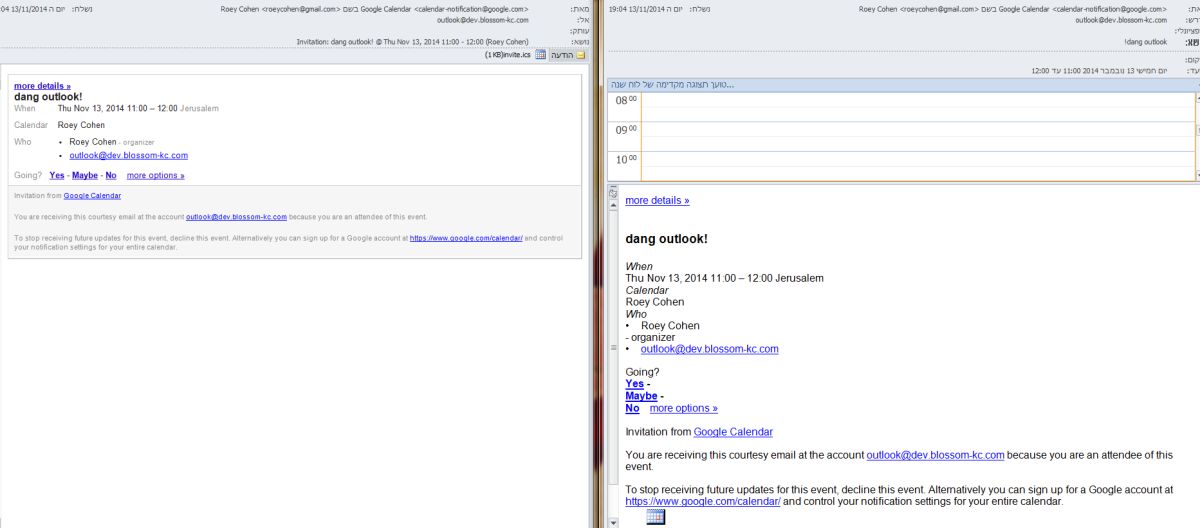Open google.com/calendar URL in left pane

[x=465, y=238]
